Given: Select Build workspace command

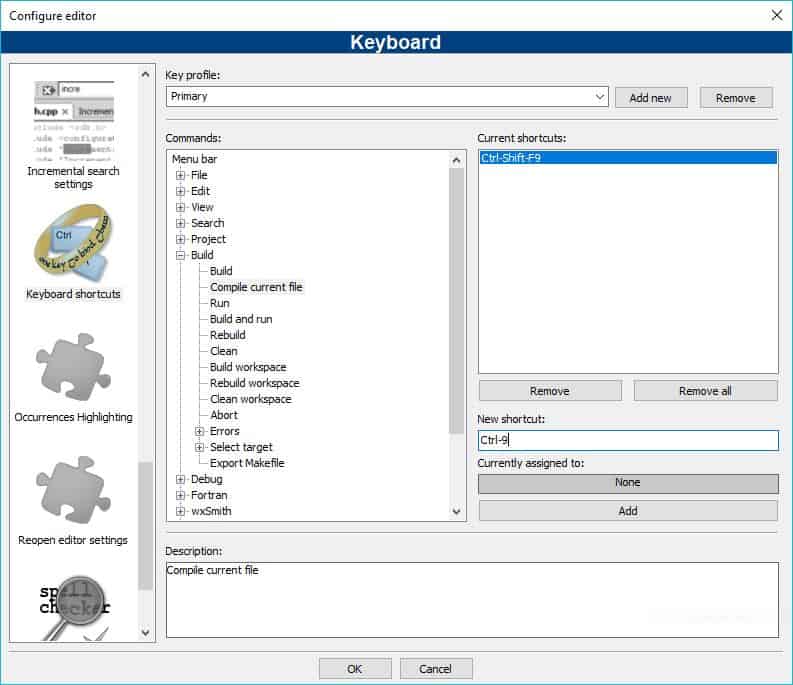Looking at the screenshot, I should pos(248,367).
